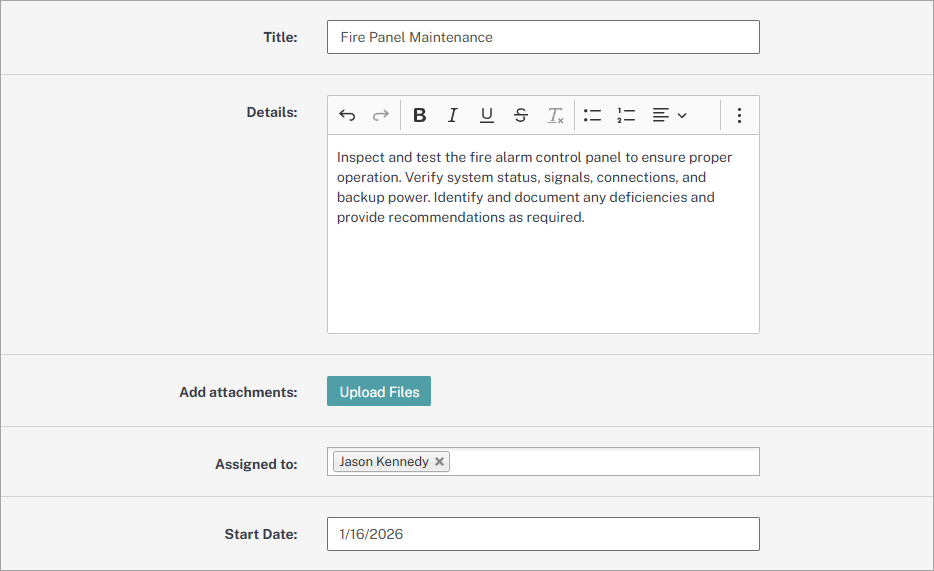Screen dimensions: 934x571
Task: Remove Jason Kennedy from assignees
Action: coord(439,461)
